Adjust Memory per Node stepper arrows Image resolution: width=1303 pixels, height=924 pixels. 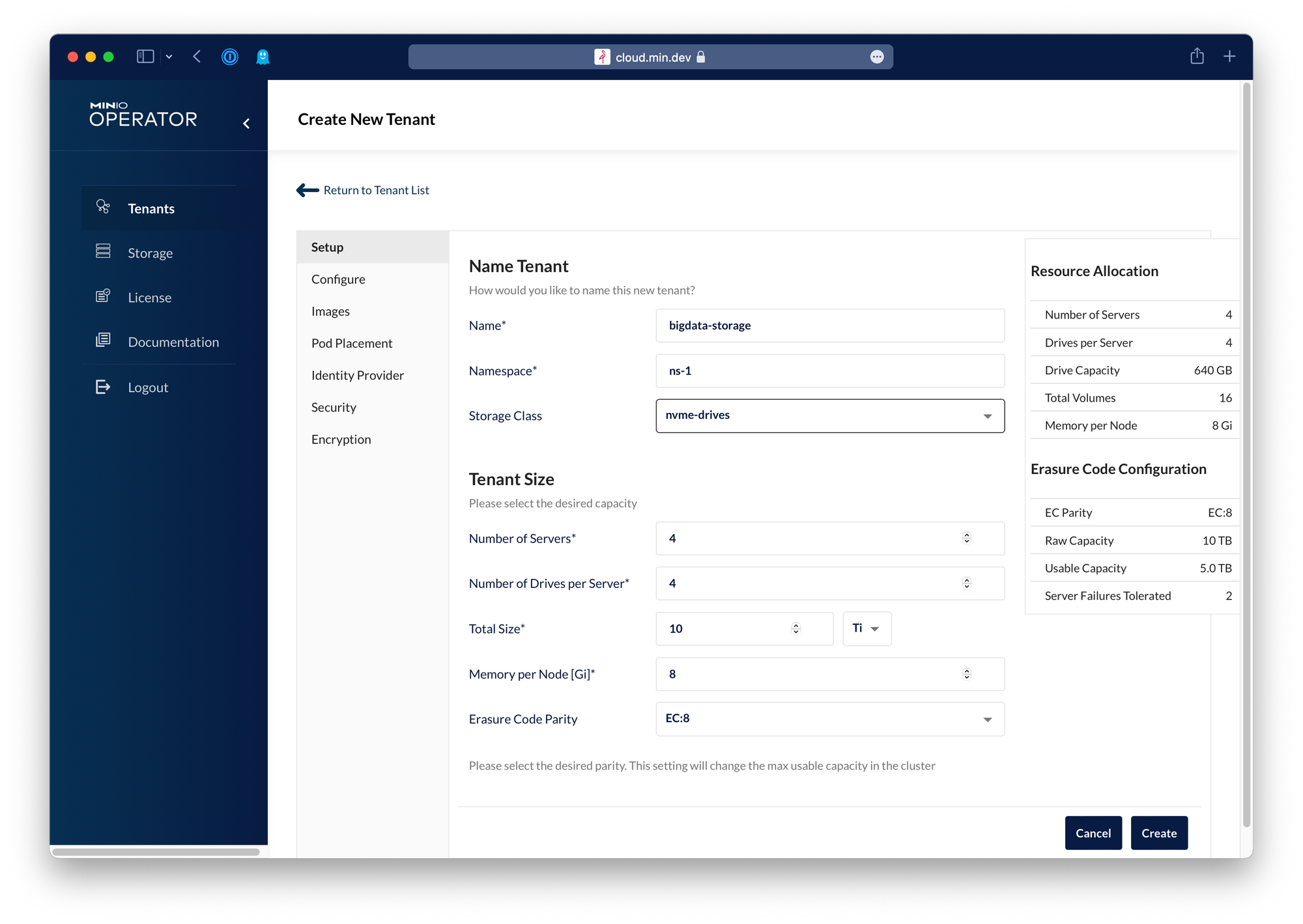pyautogui.click(x=966, y=673)
